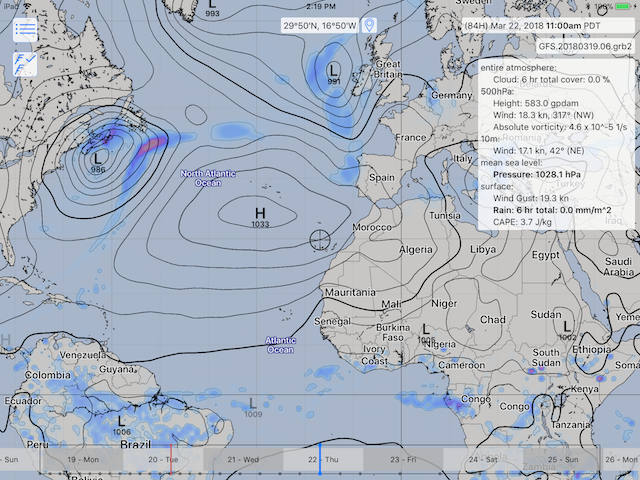Click the blue forecast time slider marker

point(320,458)
